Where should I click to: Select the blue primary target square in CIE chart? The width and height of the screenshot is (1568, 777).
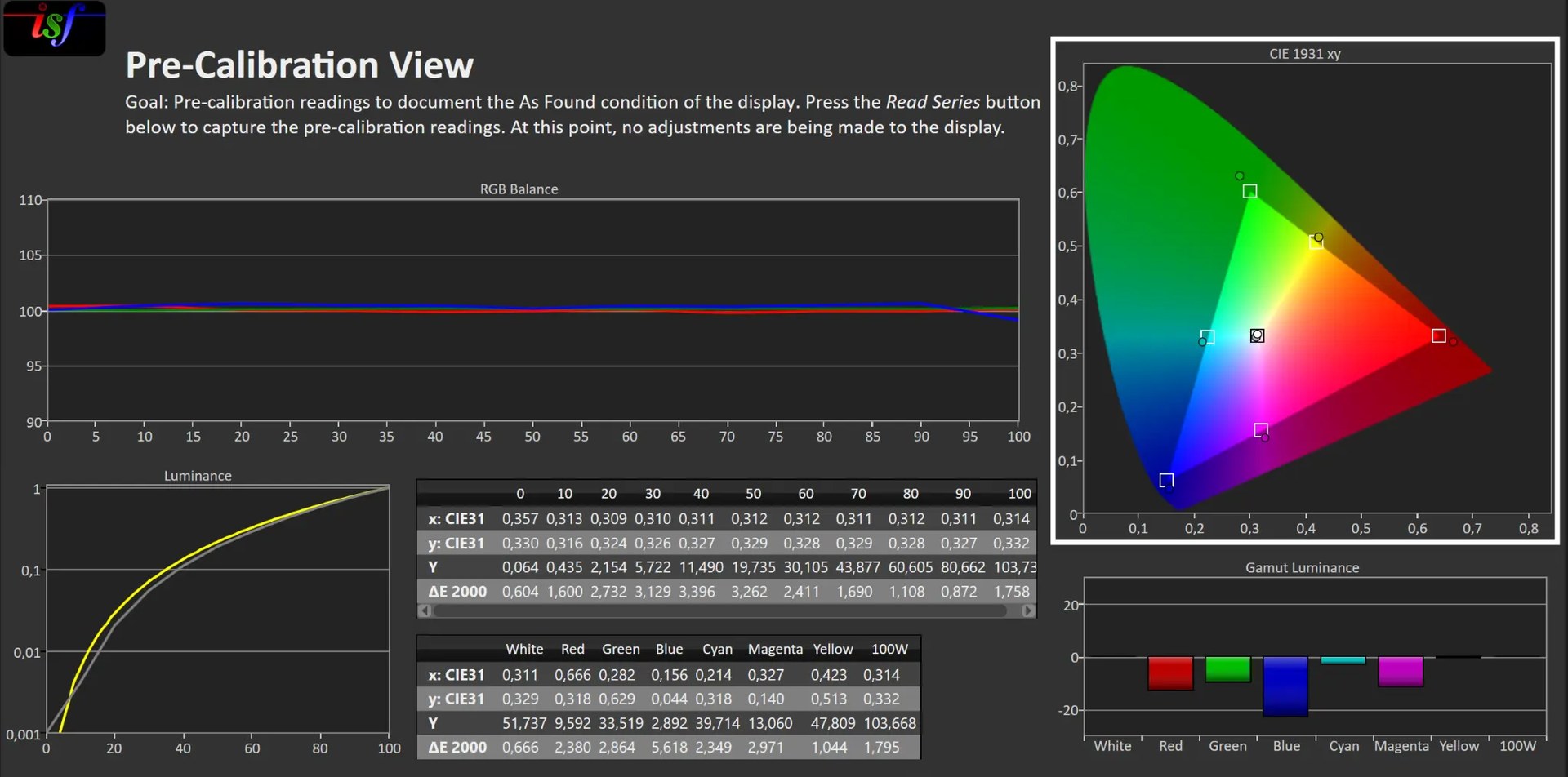pos(1166,480)
